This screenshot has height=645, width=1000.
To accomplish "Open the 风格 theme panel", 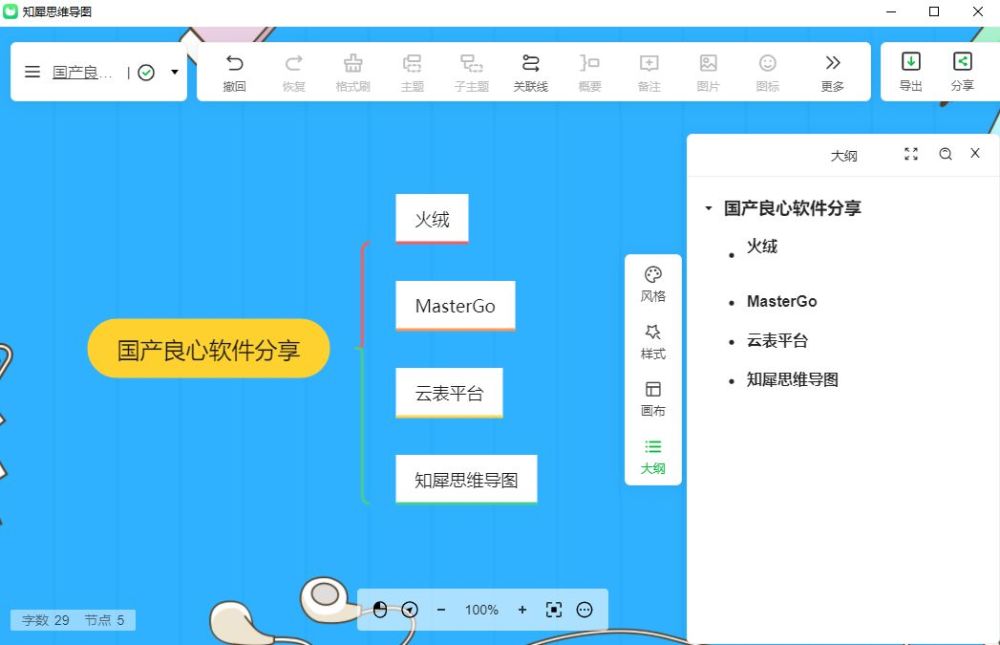I will tap(653, 284).
